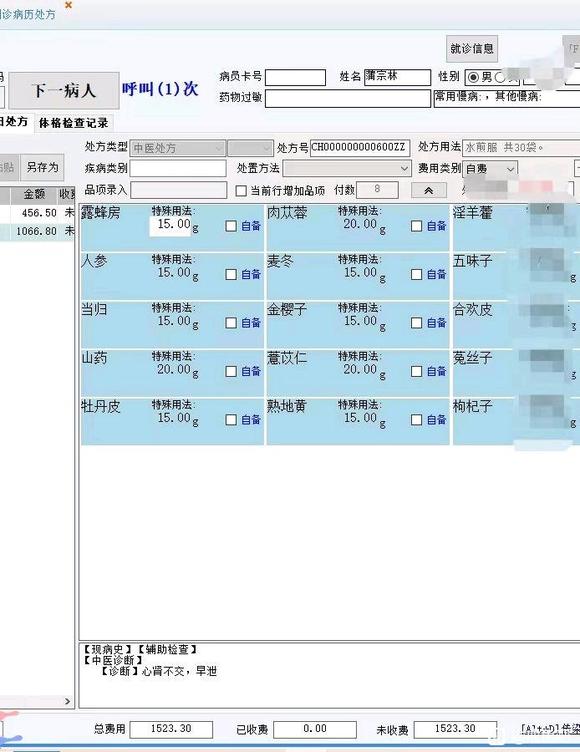Select the 门诊病历处方 window tab
Screen dimensions: 580x752
pos(28,14)
